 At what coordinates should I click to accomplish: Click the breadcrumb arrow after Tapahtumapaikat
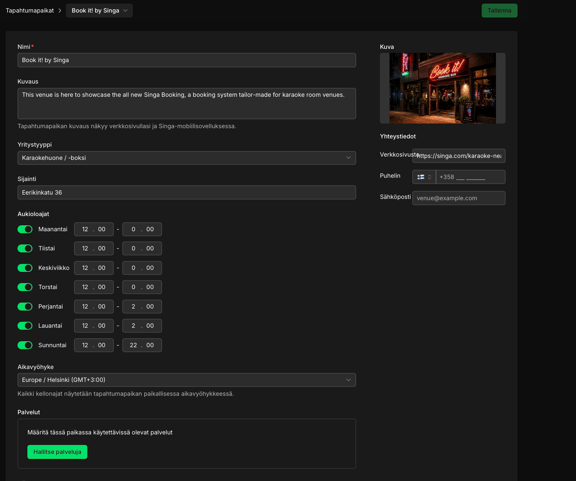pyautogui.click(x=60, y=11)
